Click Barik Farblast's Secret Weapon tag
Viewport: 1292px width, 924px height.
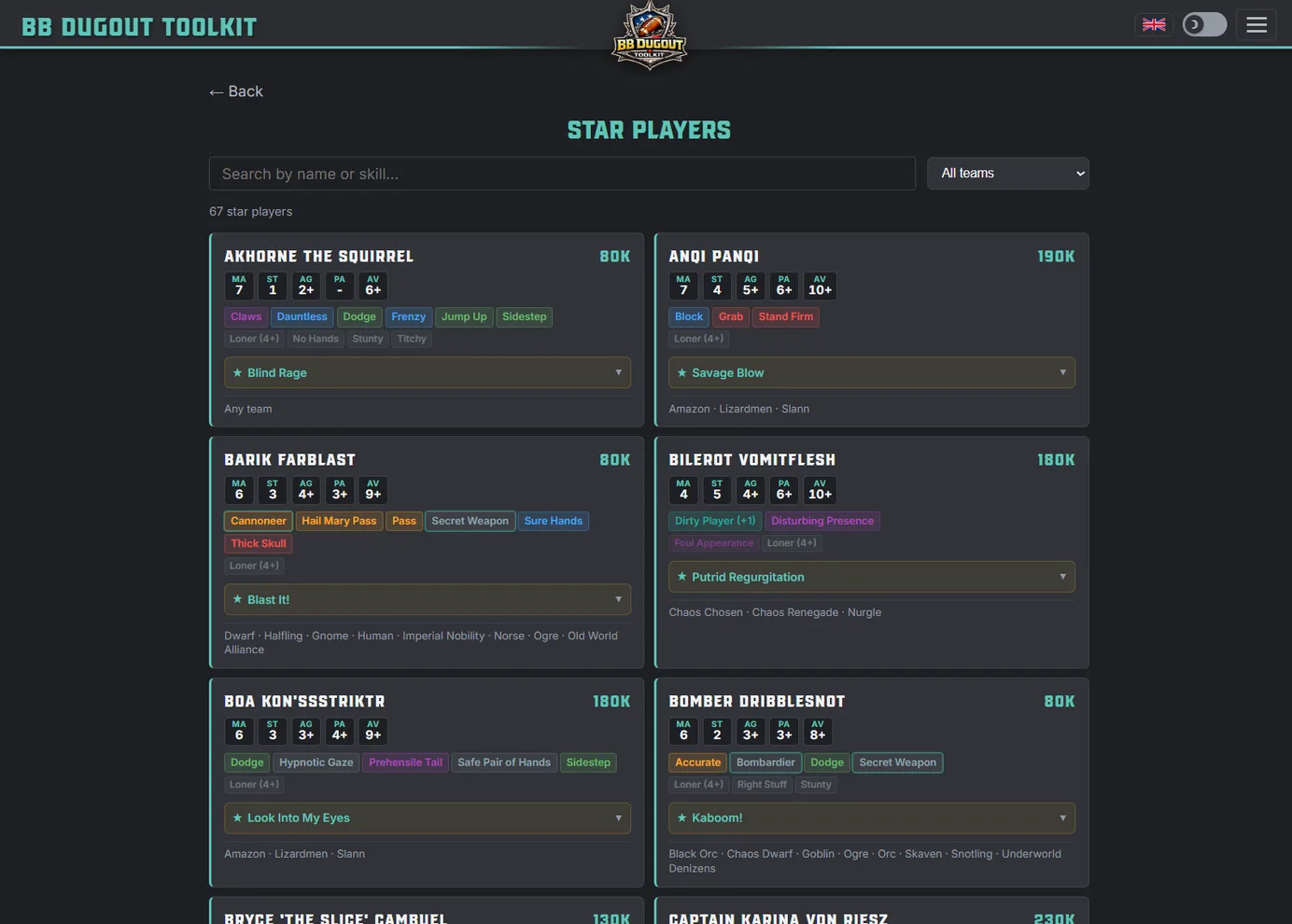(470, 521)
